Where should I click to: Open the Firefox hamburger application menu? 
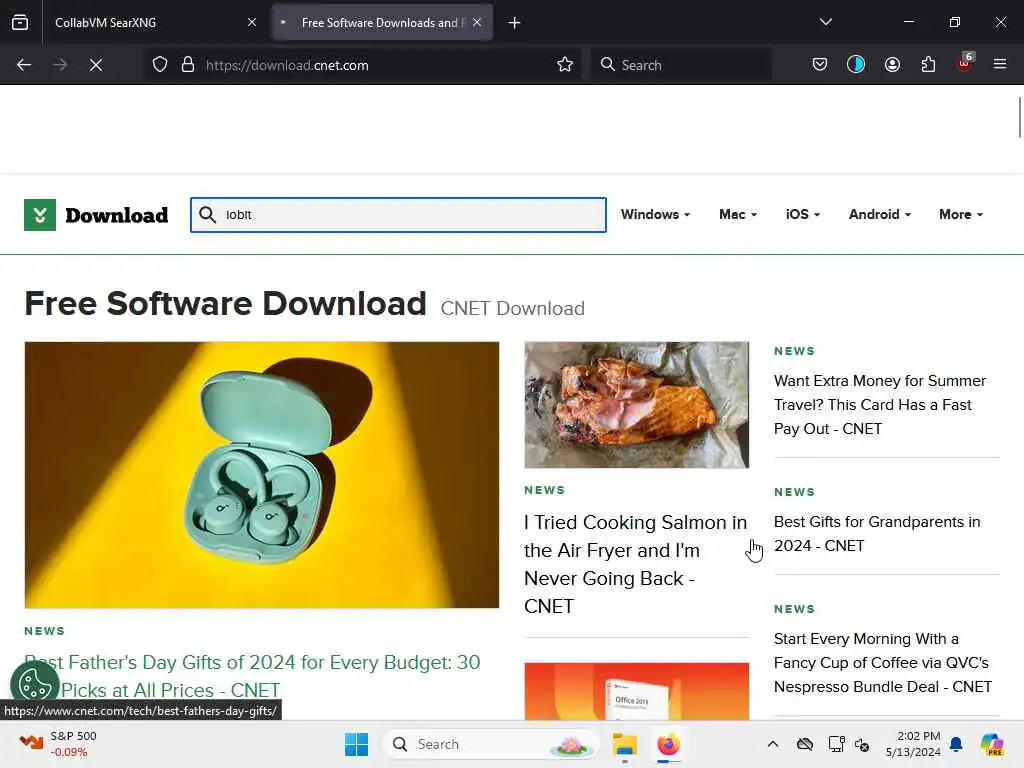point(1000,64)
